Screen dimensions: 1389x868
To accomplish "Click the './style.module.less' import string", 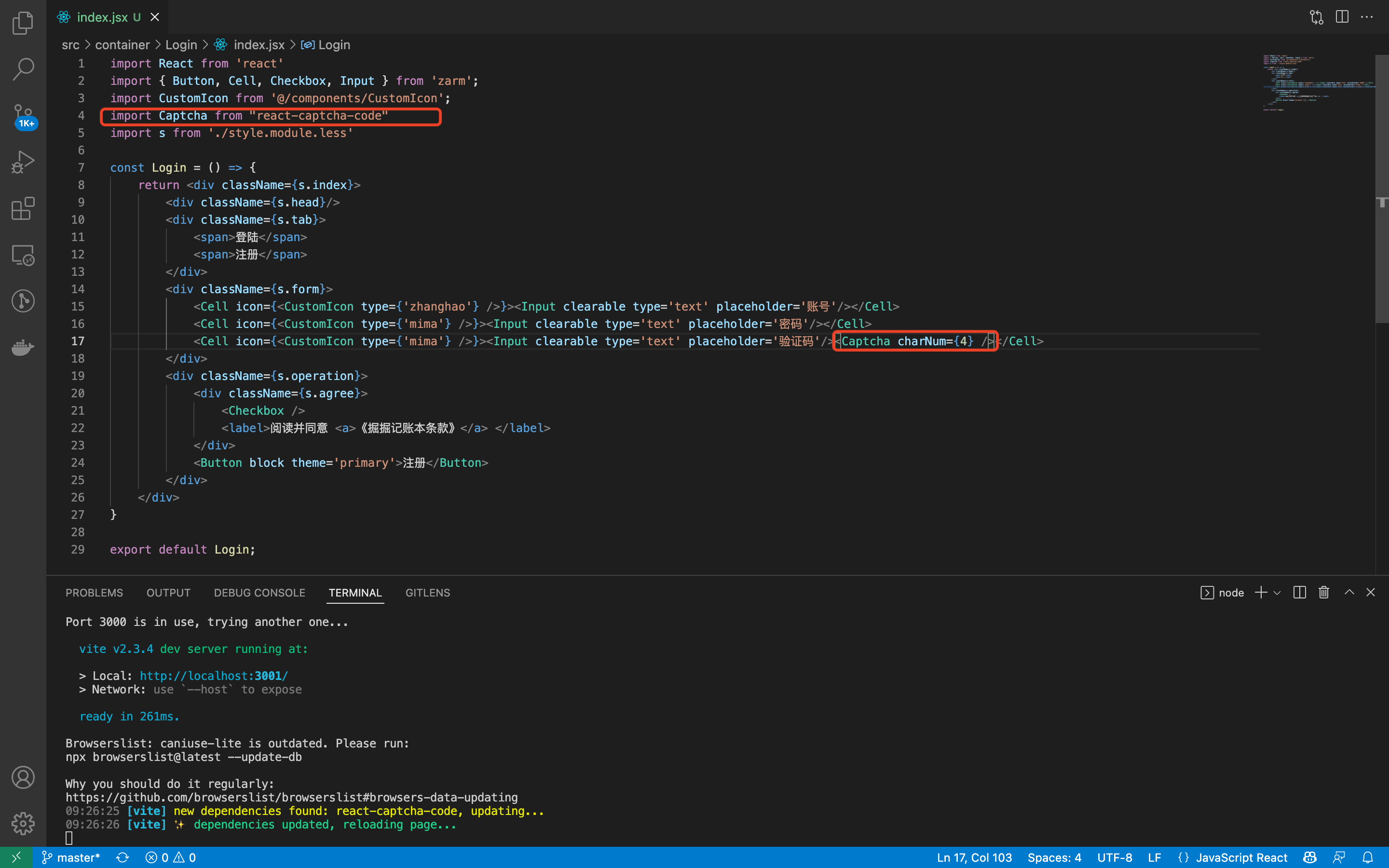I will 280,133.
